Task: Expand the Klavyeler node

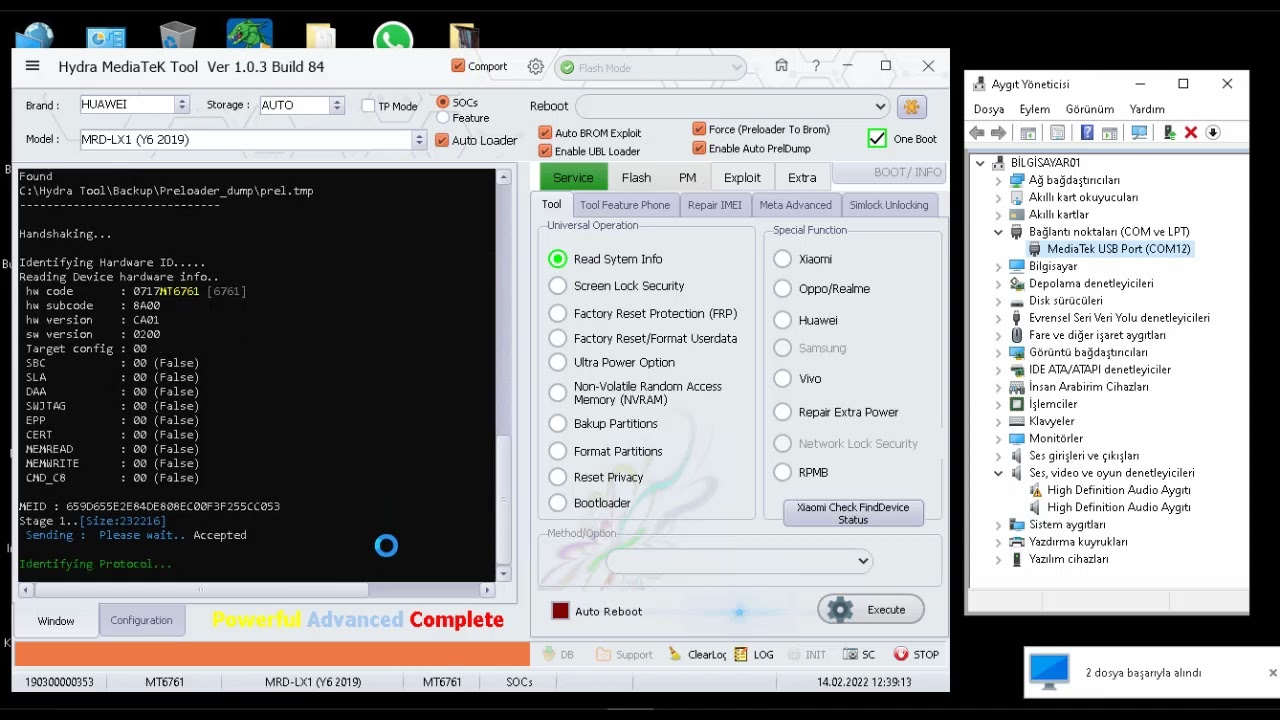Action: (998, 421)
